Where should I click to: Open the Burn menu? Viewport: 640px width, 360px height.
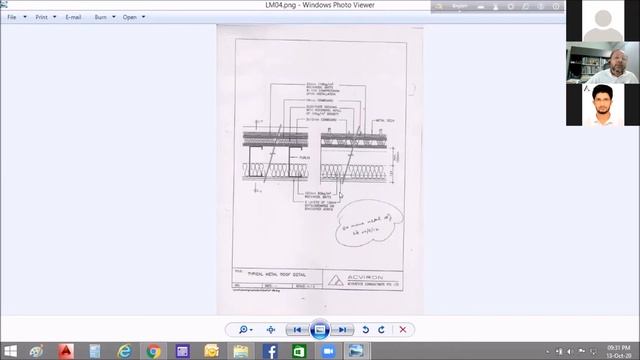point(100,17)
